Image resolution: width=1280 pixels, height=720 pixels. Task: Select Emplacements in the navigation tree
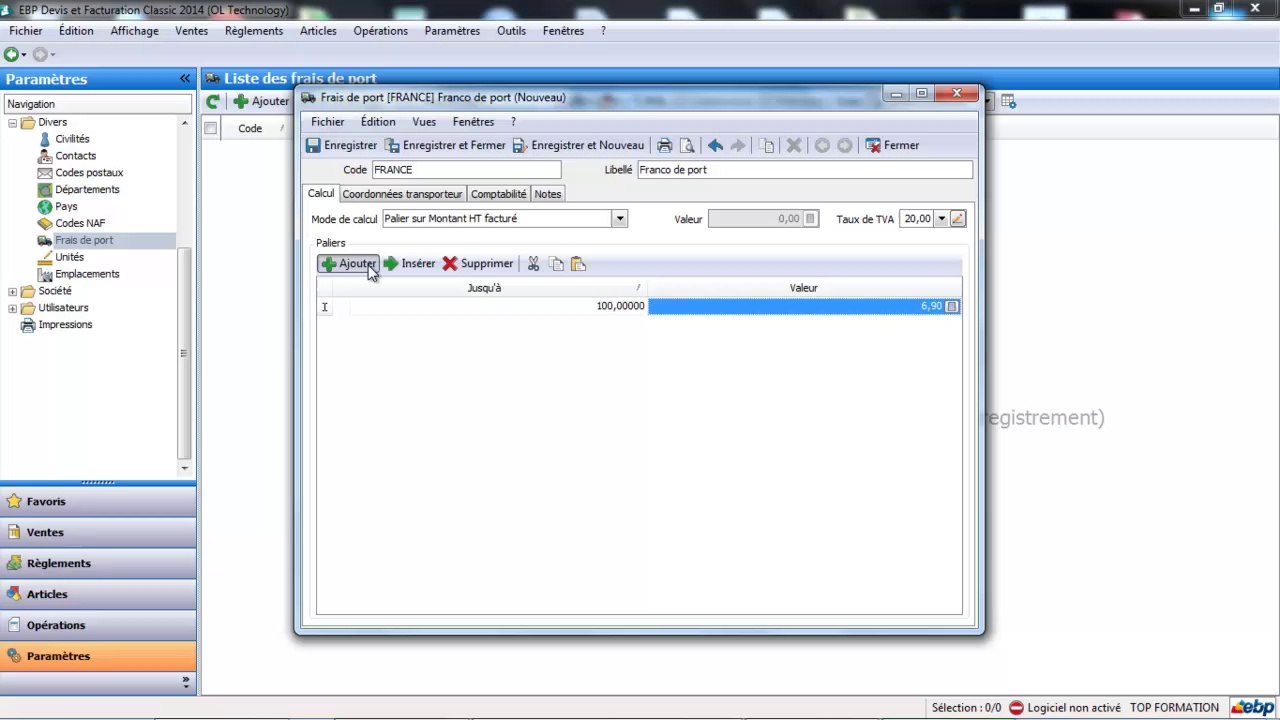point(87,274)
